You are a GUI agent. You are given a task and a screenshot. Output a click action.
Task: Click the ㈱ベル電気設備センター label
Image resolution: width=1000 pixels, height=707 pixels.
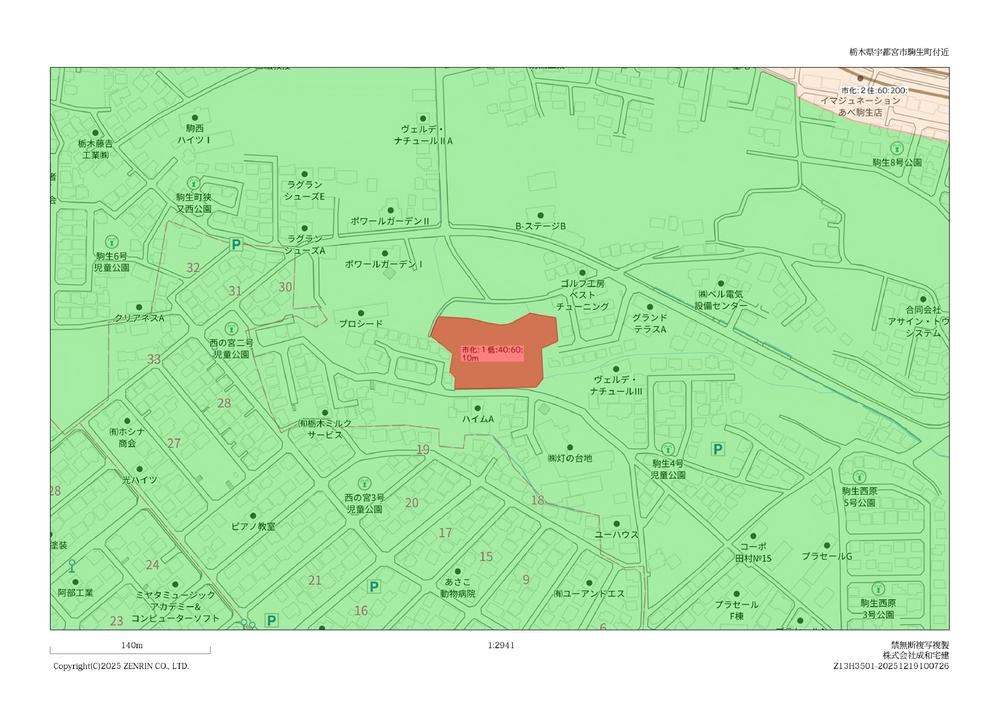[x=721, y=300]
